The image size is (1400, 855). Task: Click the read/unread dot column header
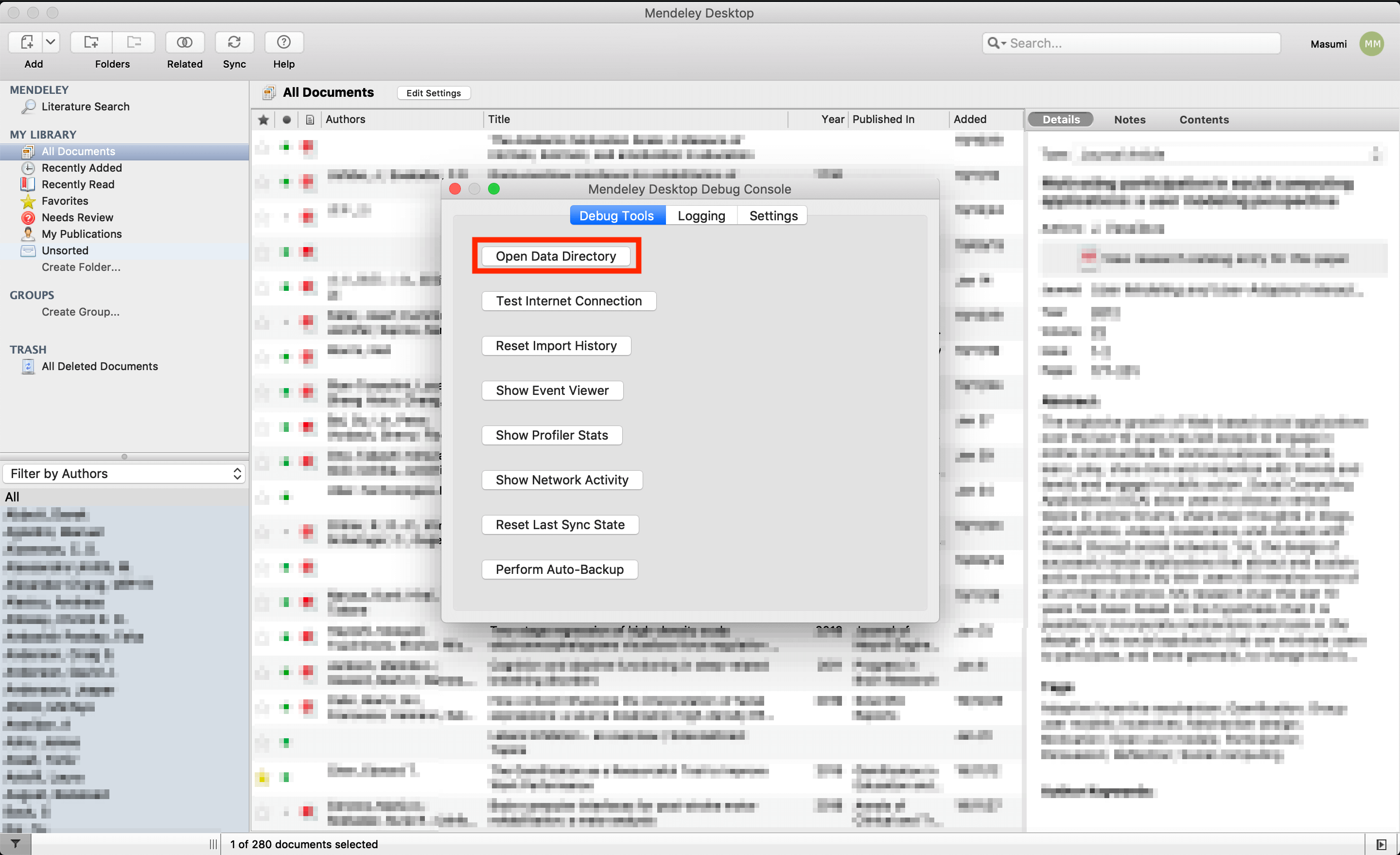click(x=286, y=119)
